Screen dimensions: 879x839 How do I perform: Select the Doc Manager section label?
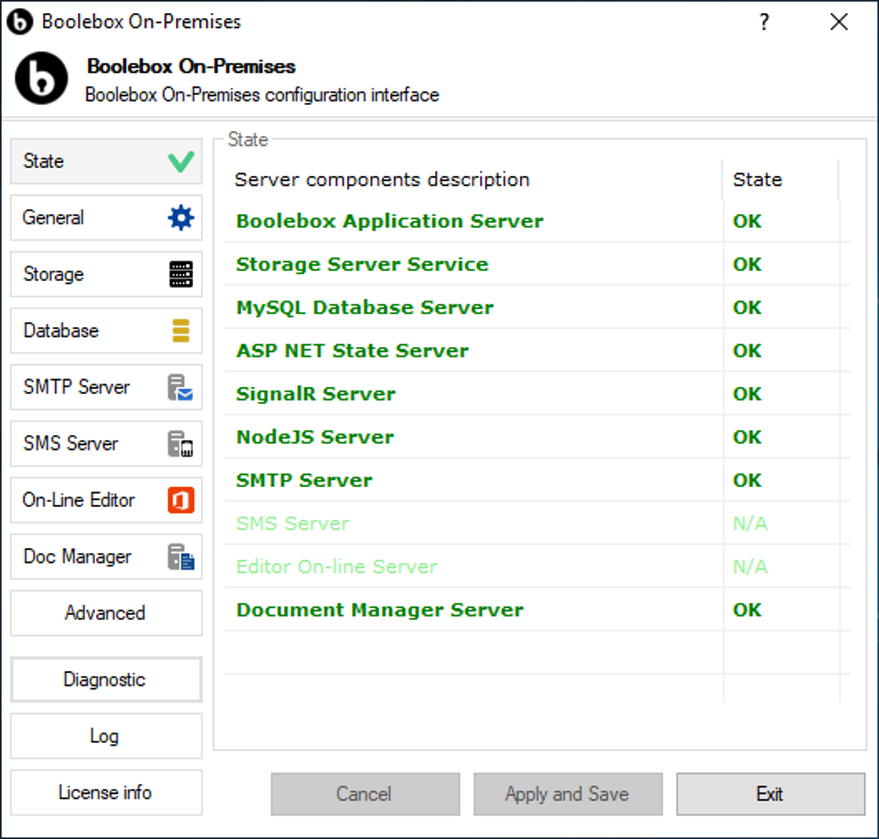77,557
